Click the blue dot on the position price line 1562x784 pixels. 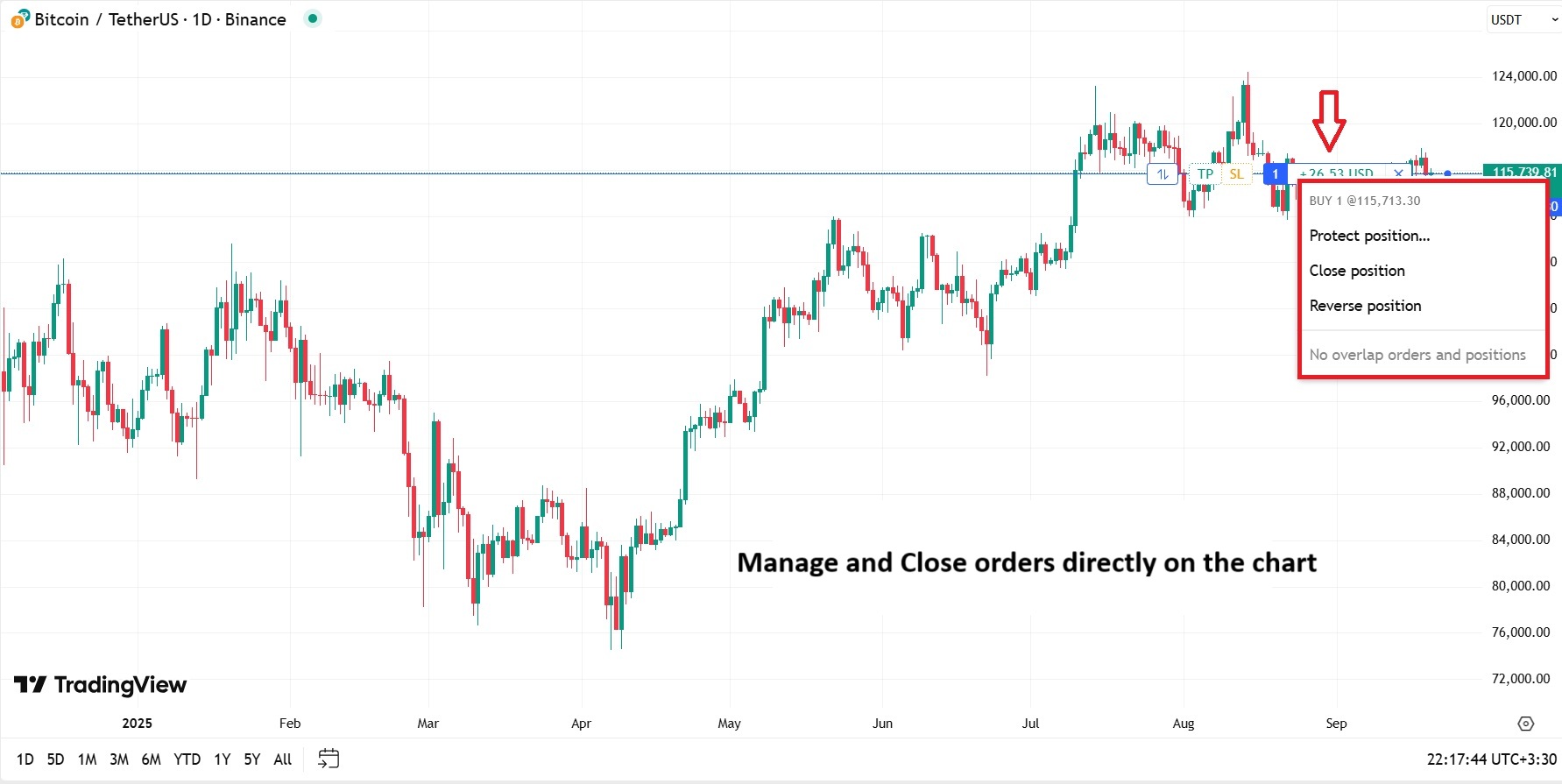click(x=1447, y=173)
